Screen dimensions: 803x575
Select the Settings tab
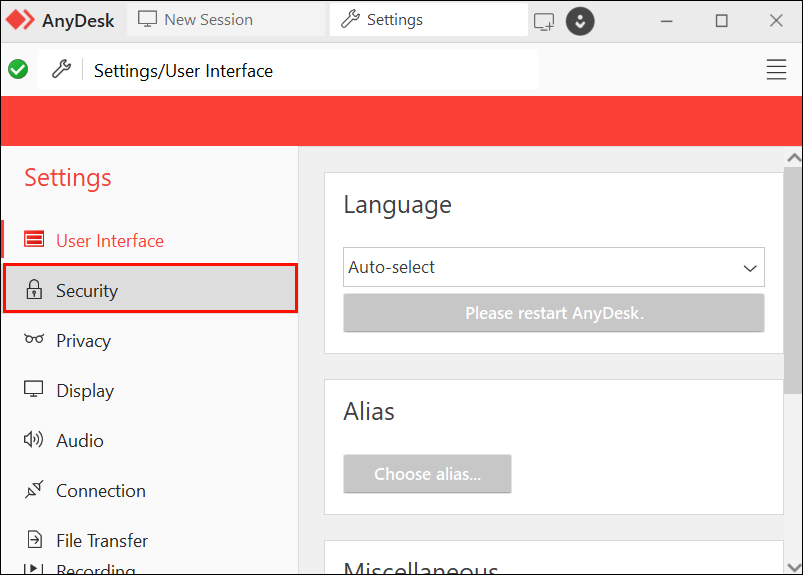(x=428, y=20)
